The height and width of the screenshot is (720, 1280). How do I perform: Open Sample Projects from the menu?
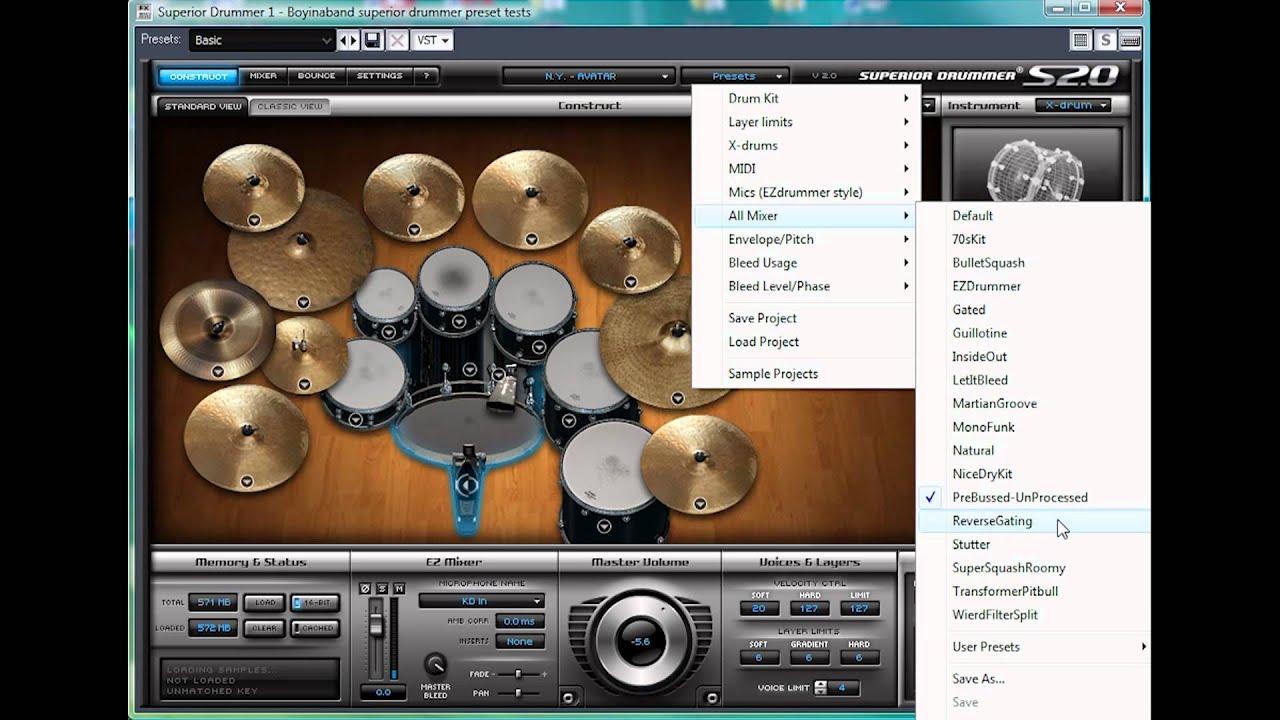[804, 374]
